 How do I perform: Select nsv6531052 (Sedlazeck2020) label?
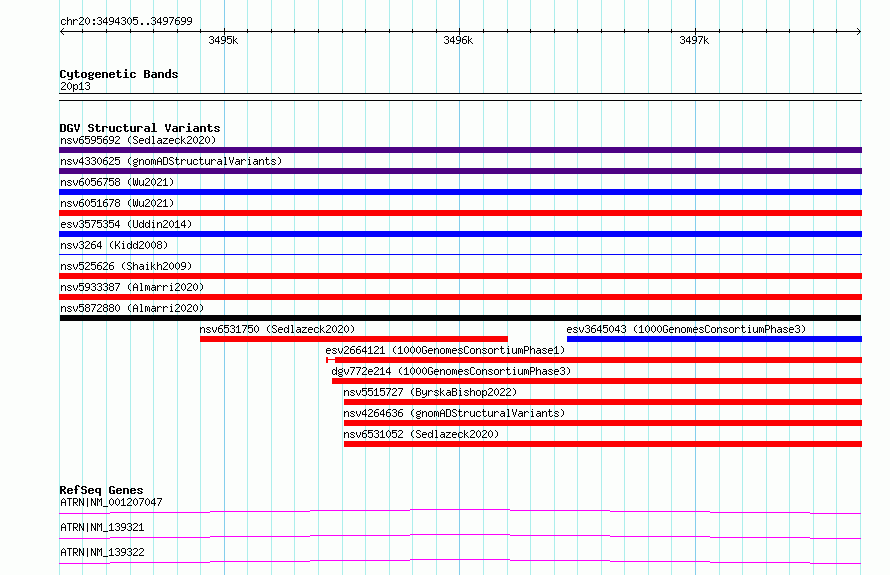point(421,434)
